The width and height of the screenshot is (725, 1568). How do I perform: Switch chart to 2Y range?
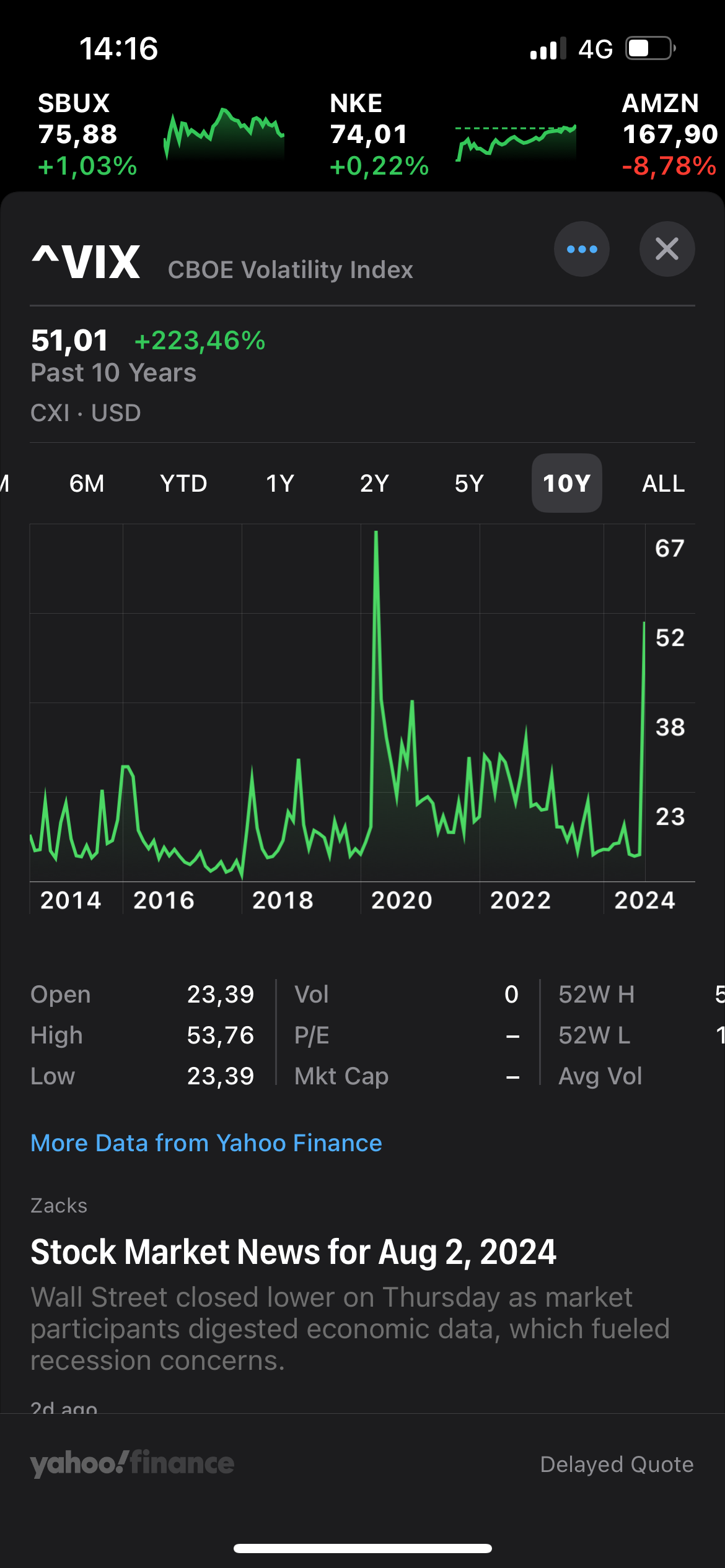pos(374,483)
